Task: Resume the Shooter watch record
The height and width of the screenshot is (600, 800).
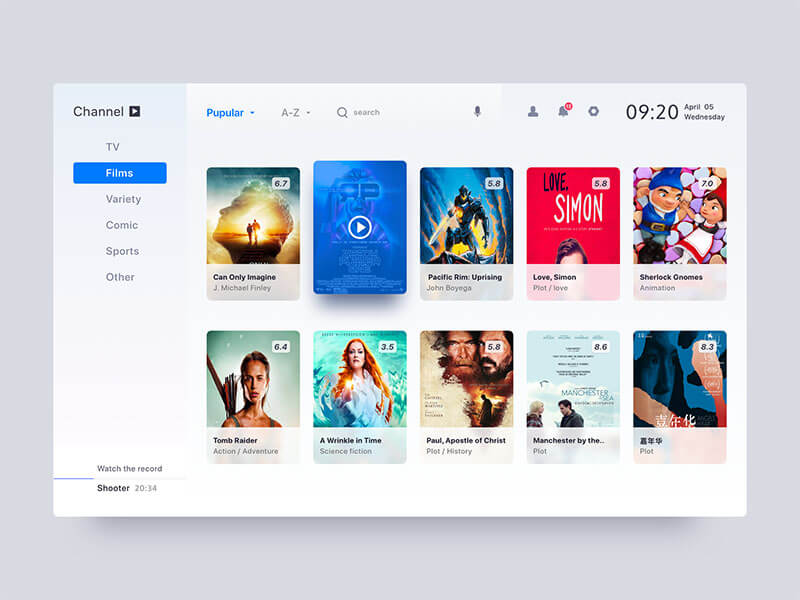Action: [127, 488]
